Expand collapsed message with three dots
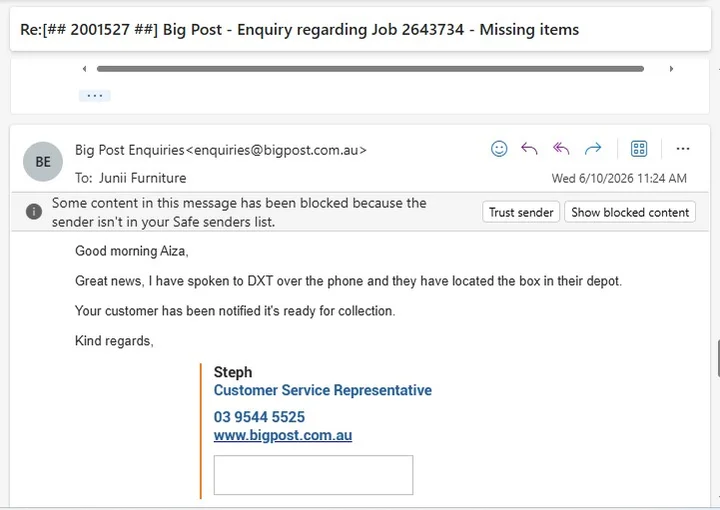The height and width of the screenshot is (510, 720). [95, 96]
